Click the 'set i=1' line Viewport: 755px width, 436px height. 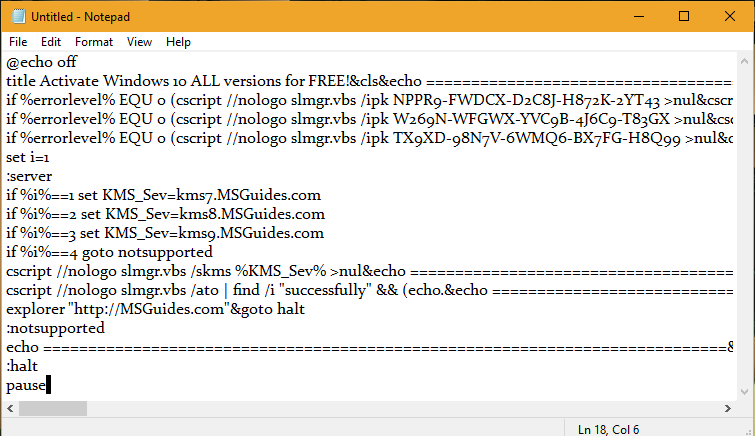(x=27, y=157)
